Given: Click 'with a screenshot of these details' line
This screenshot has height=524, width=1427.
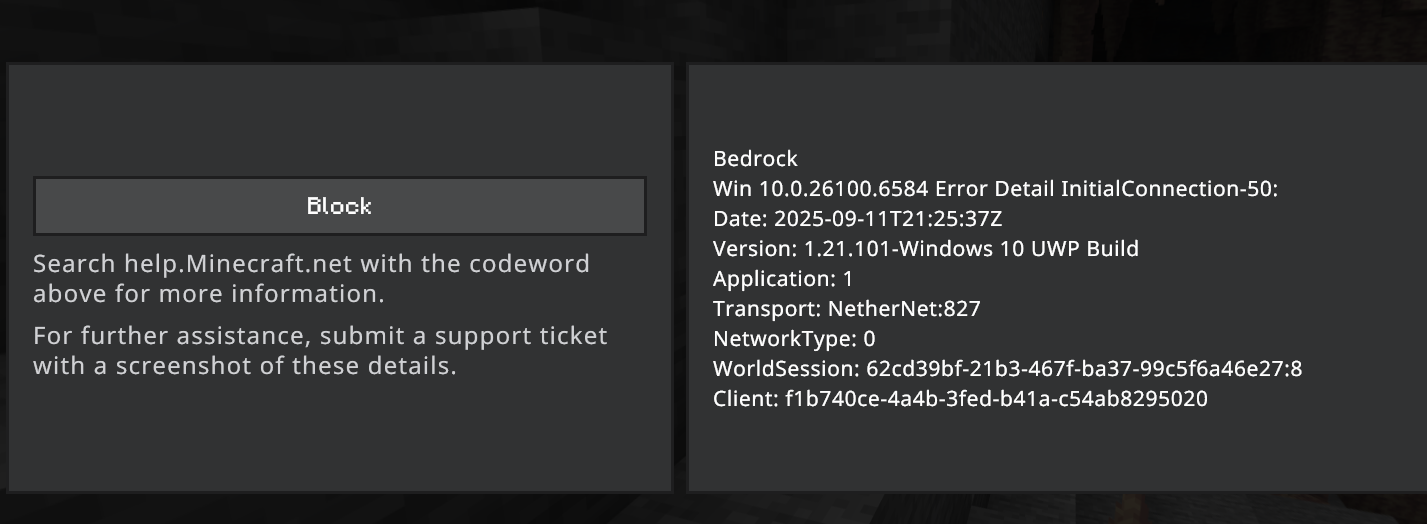Looking at the screenshot, I should [244, 366].
